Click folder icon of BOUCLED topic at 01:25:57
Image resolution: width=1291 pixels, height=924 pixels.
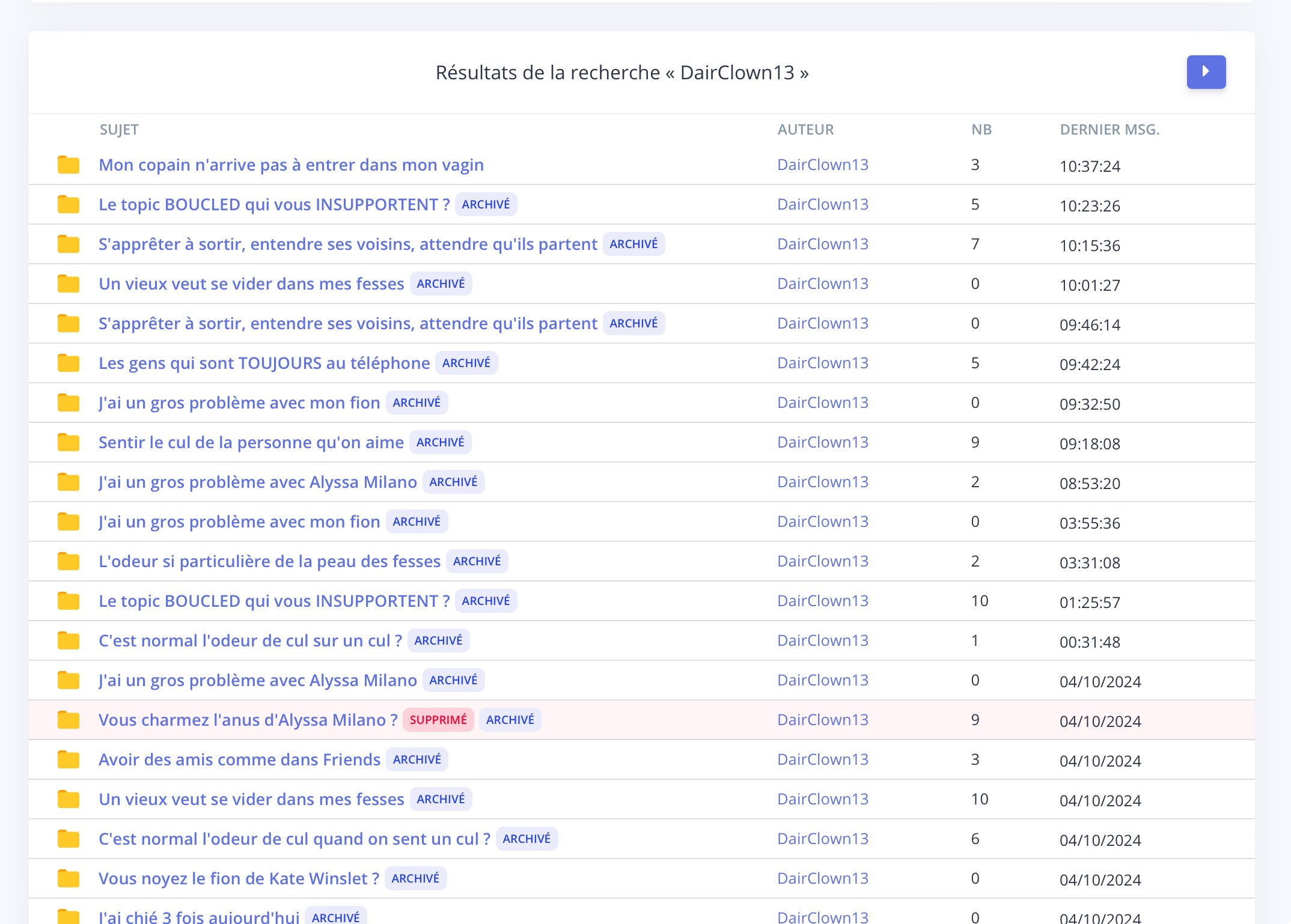click(x=69, y=601)
